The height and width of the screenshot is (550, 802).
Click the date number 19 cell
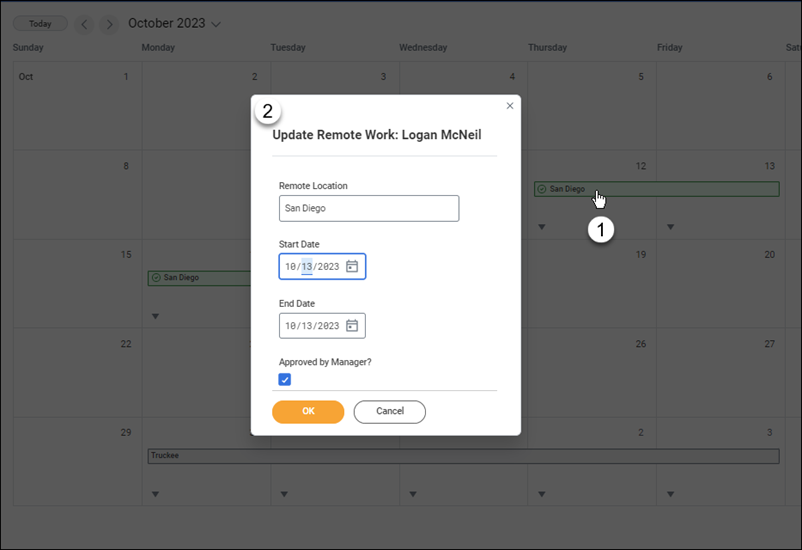click(592, 283)
